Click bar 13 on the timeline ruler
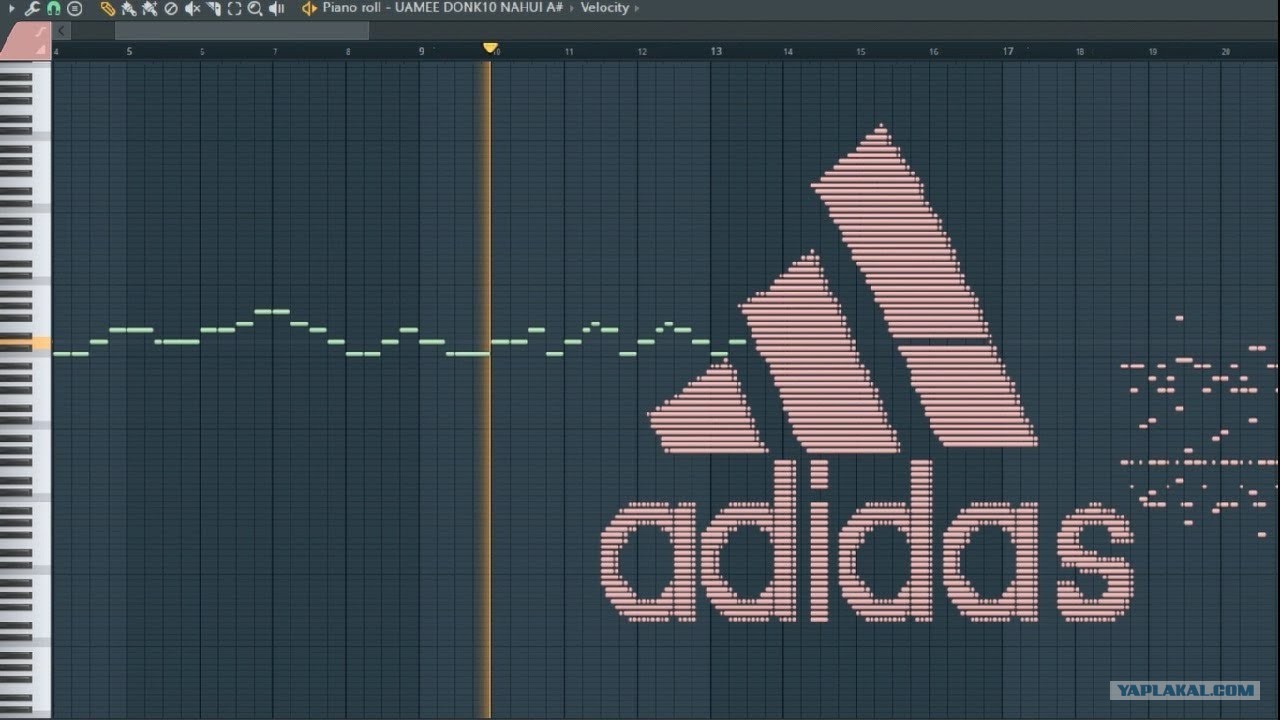 716,51
